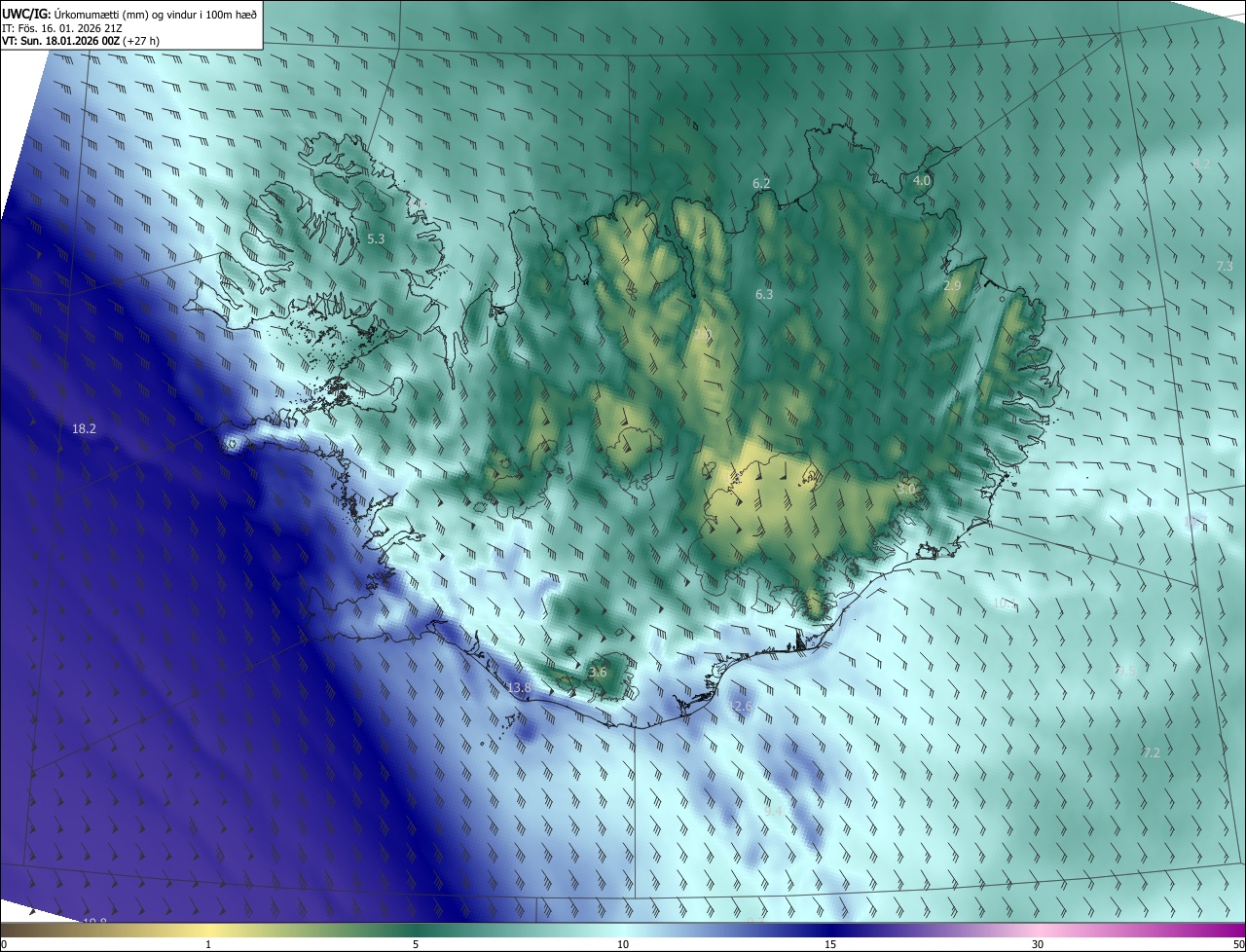Click the 13.8 value on the southwest coast
This screenshot has height=952, width=1246.
pos(519,687)
